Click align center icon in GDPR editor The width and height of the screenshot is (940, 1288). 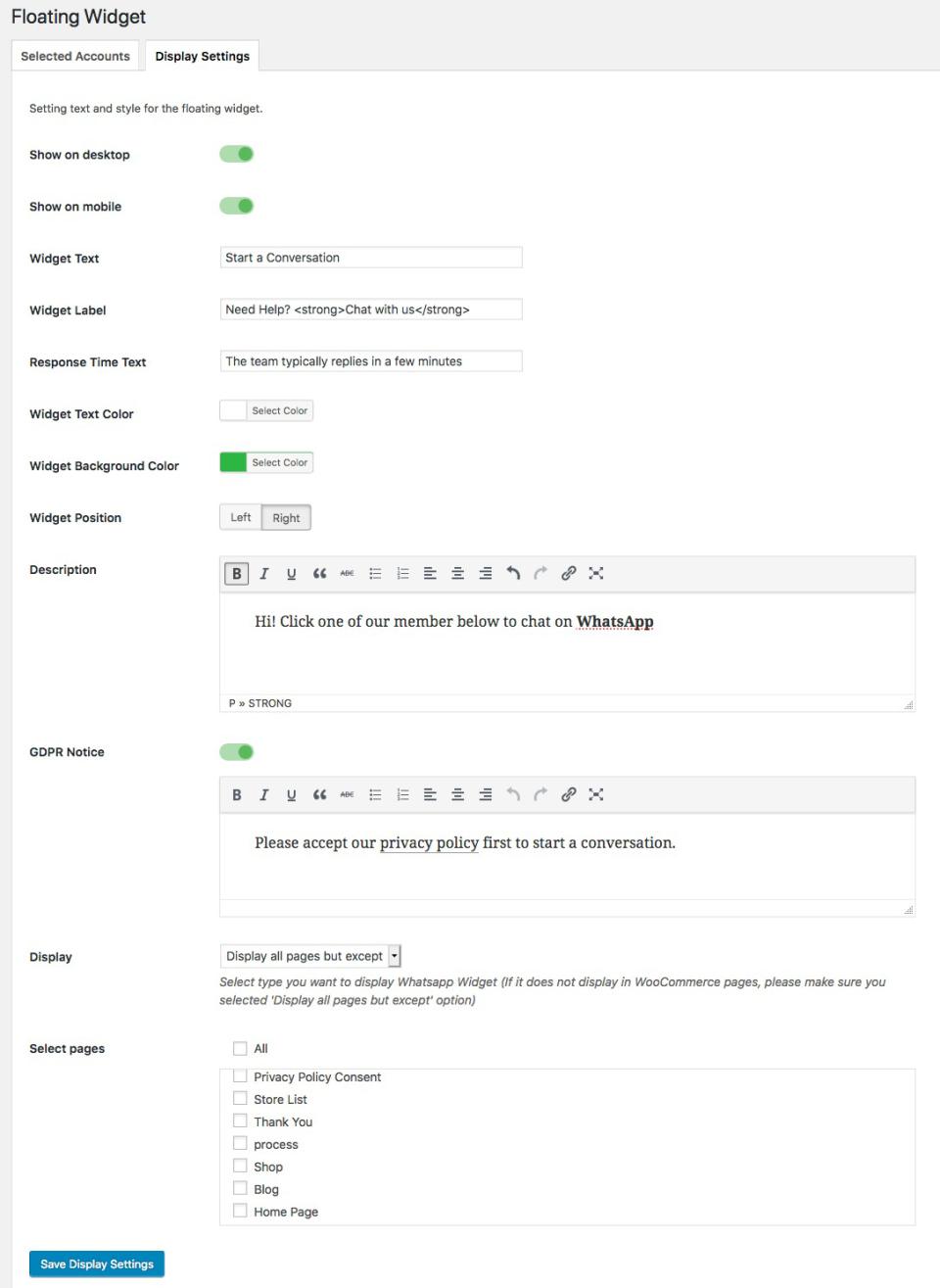(457, 794)
